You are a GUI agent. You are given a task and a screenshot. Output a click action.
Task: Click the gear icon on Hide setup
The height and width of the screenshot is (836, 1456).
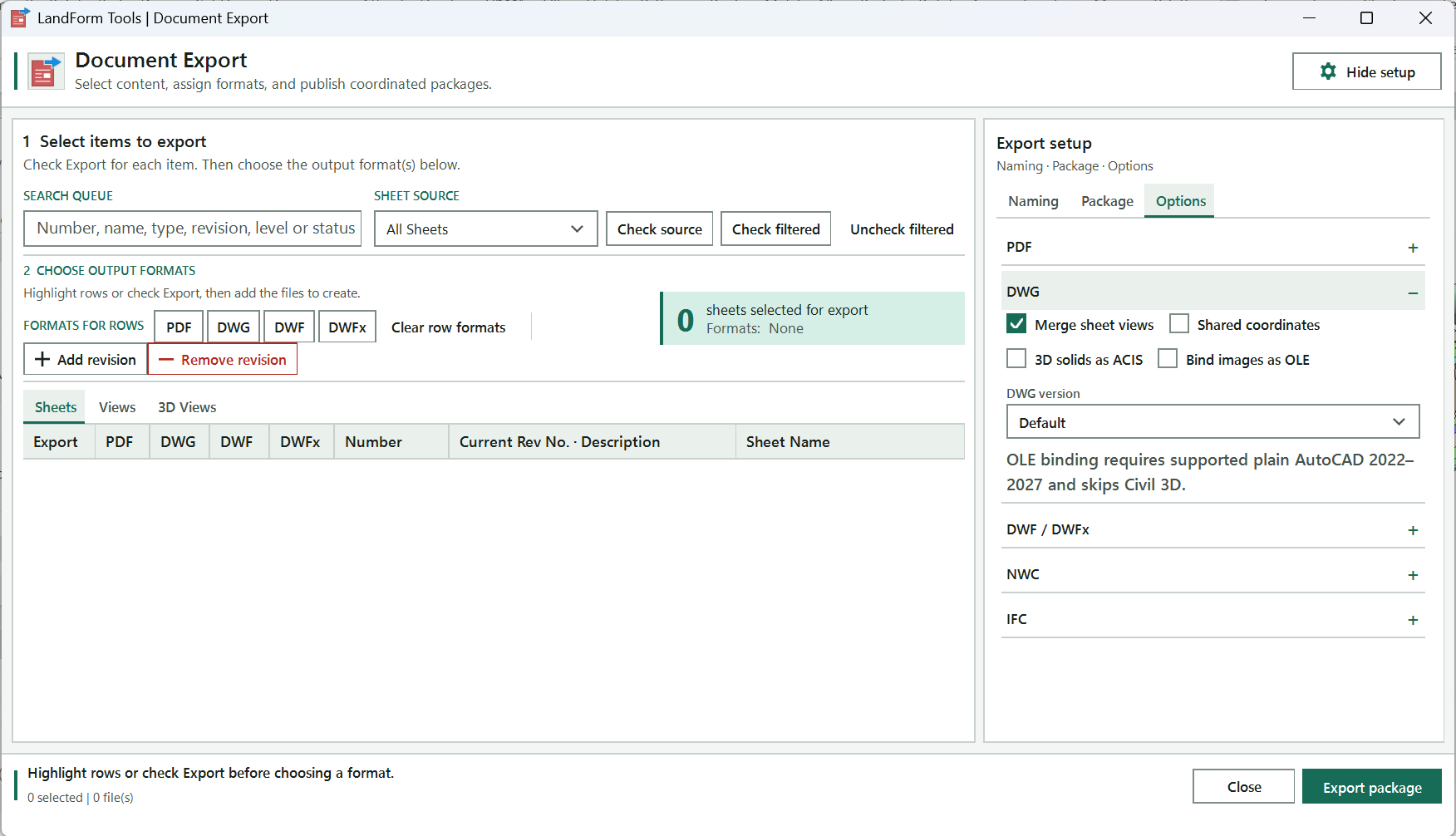click(x=1328, y=71)
